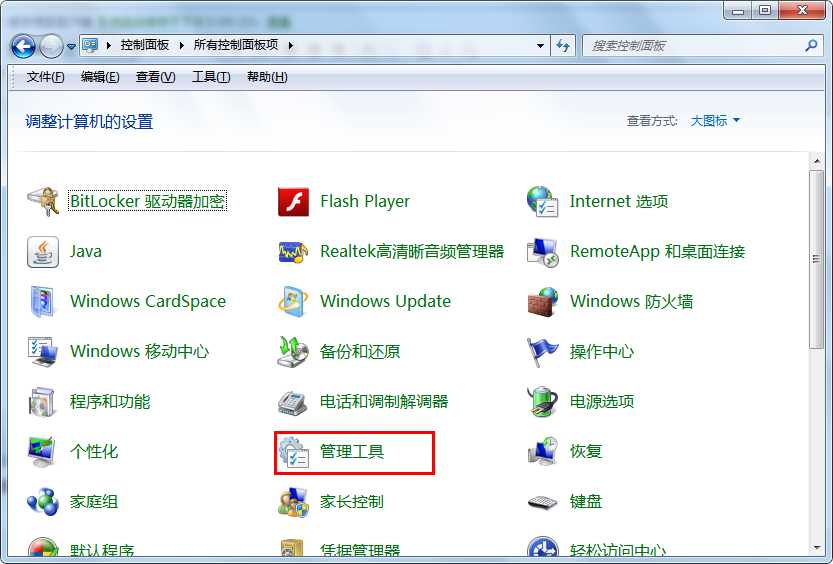Expand the arrow after 控制面板 breadcrumb
833x564 pixels.
click(x=182, y=46)
